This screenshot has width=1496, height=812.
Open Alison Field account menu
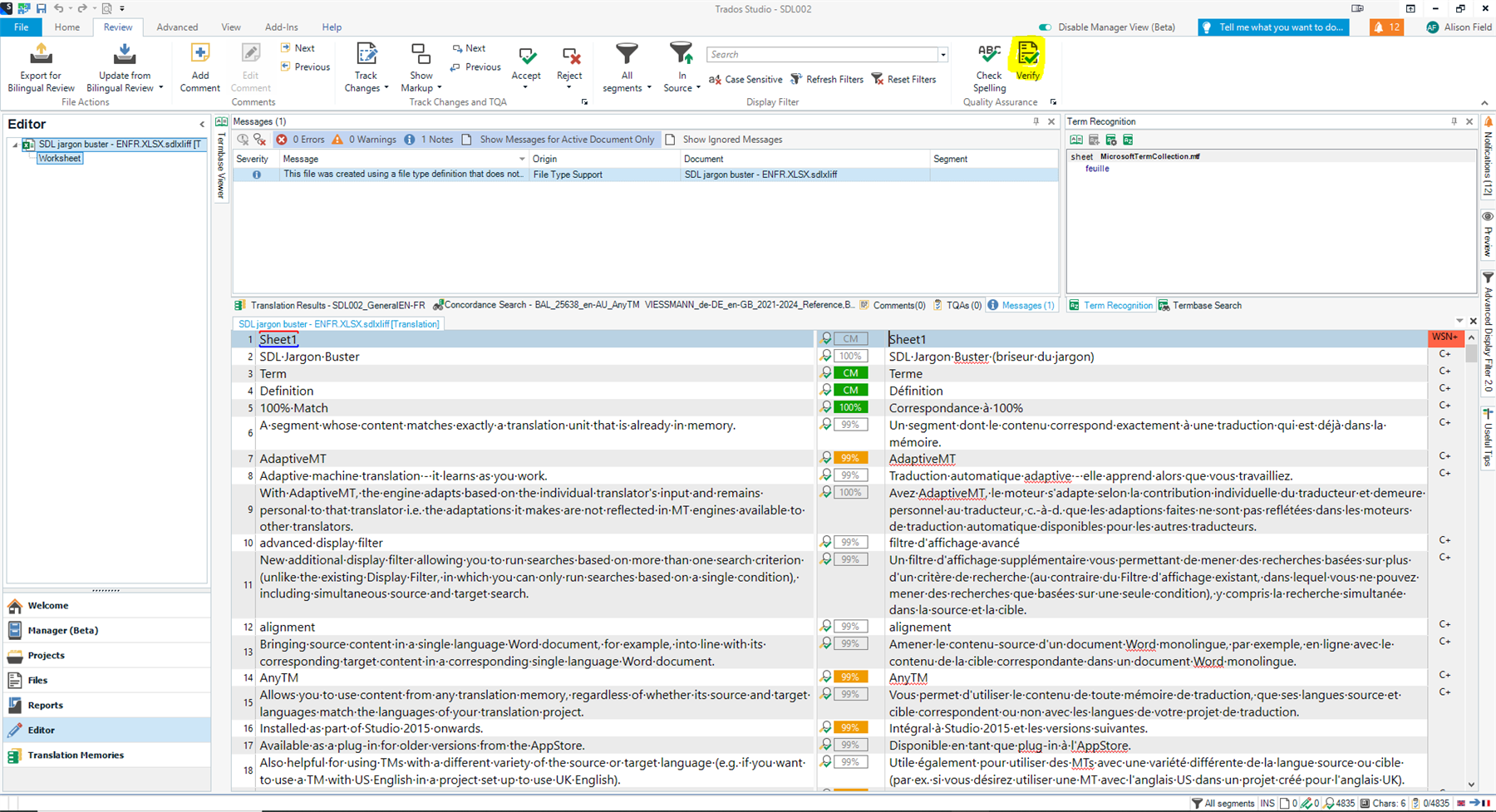(x=1459, y=27)
